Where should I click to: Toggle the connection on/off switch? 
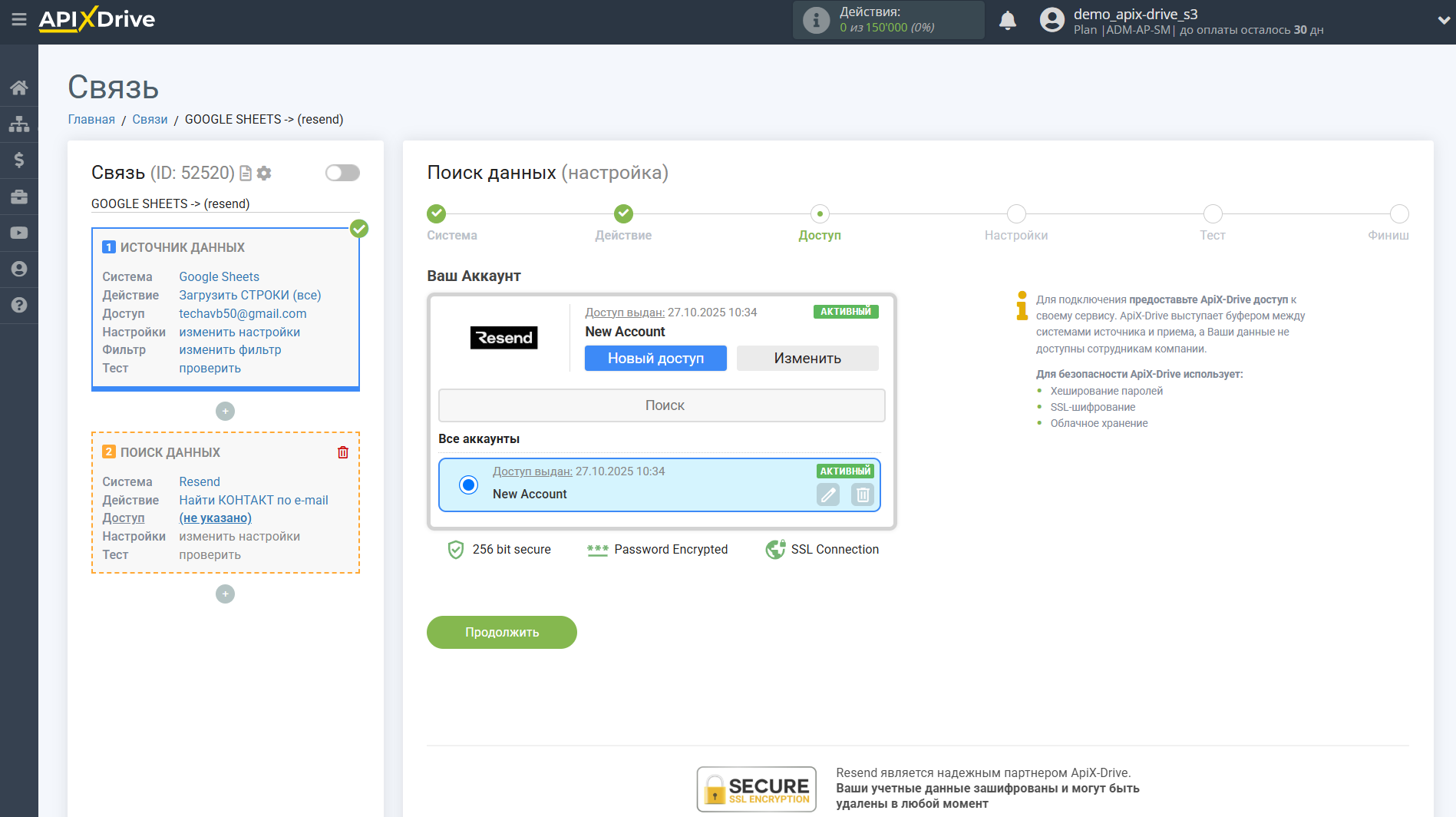[342, 173]
